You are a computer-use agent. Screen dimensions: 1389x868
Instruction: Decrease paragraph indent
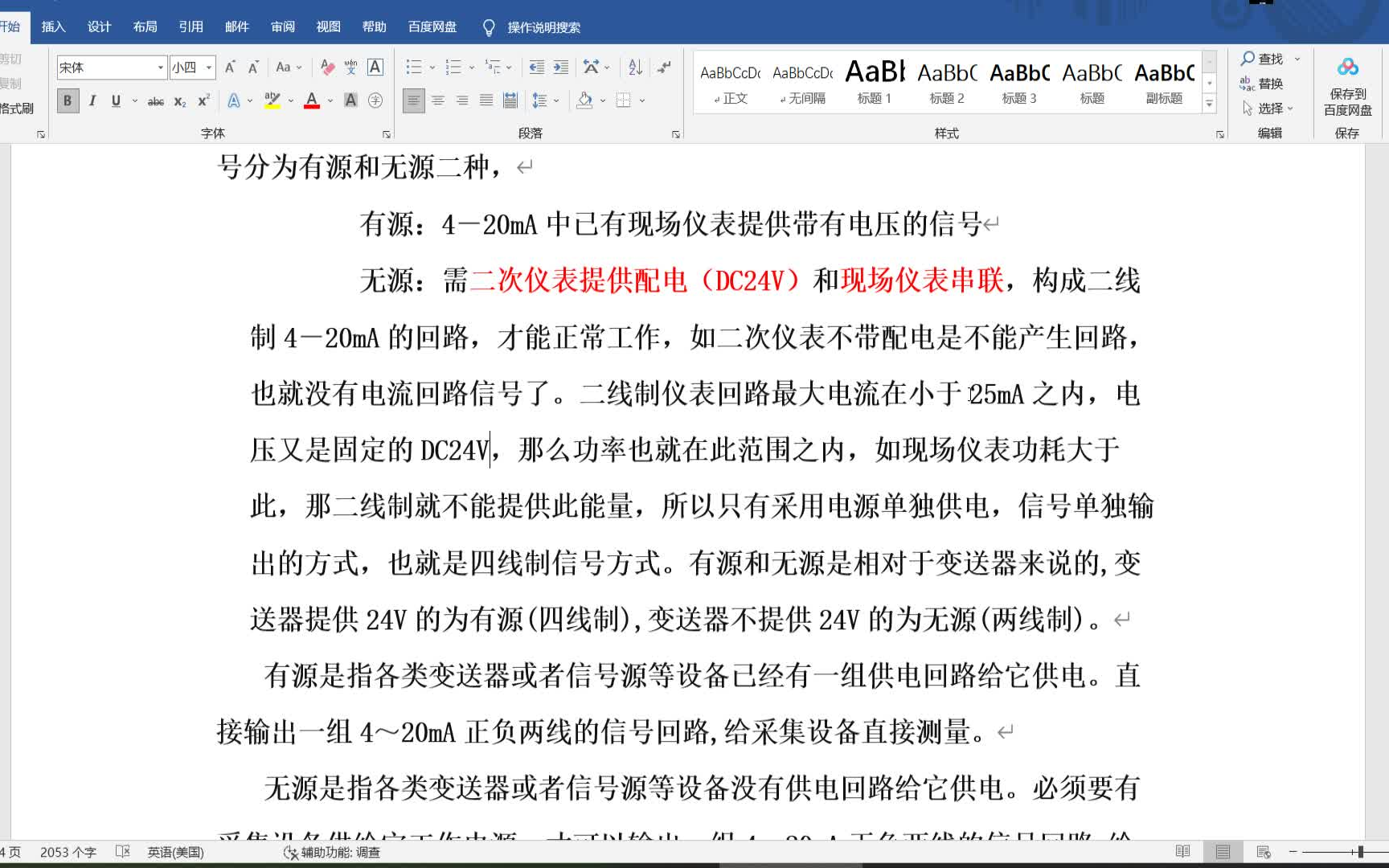point(536,68)
